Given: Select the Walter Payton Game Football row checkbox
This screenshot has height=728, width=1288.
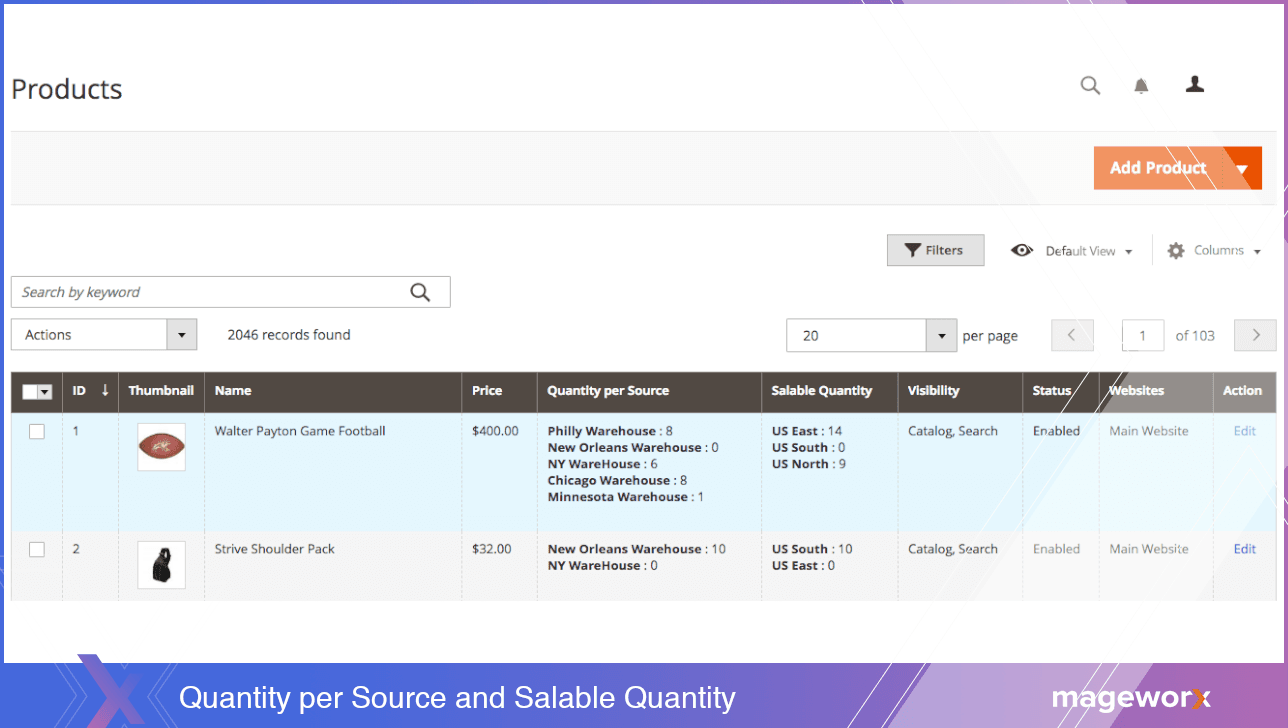Looking at the screenshot, I should point(36,431).
